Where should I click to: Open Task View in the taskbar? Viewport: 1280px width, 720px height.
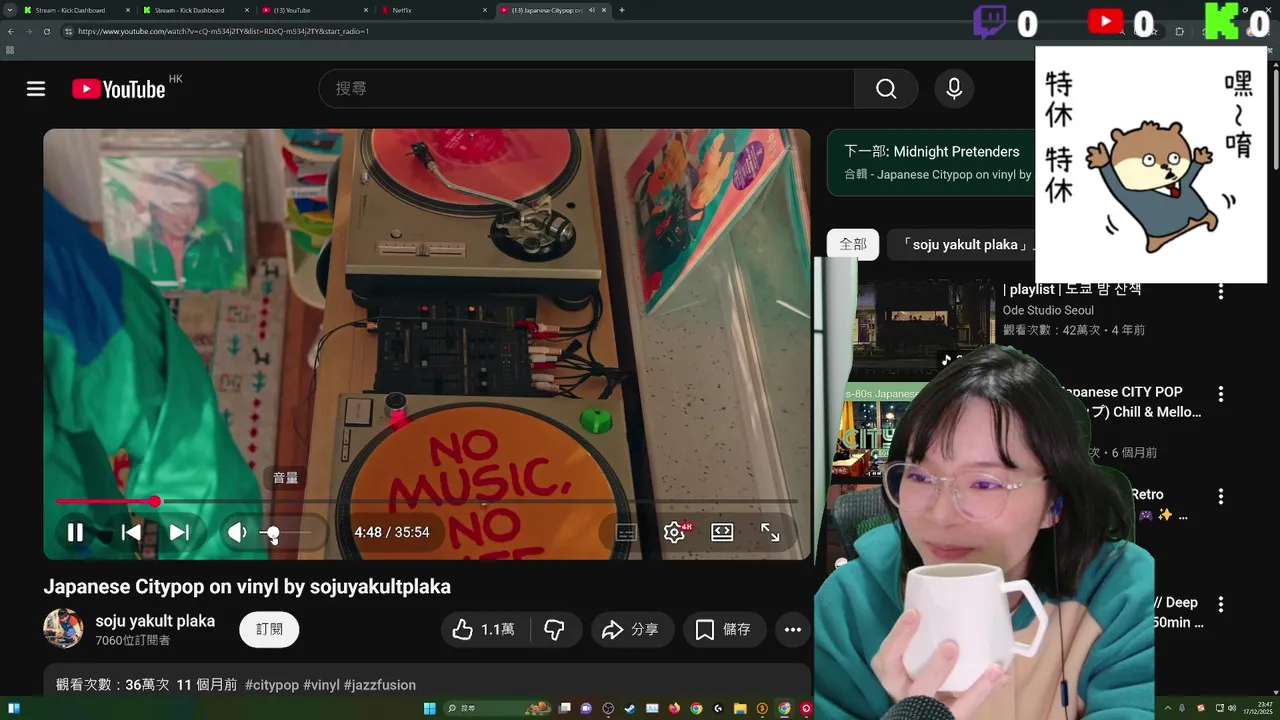click(x=564, y=709)
